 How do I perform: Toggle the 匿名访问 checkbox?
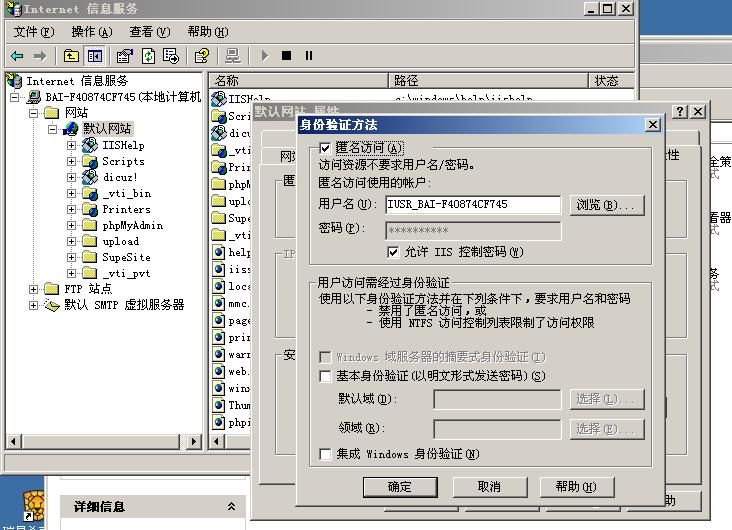(x=325, y=148)
